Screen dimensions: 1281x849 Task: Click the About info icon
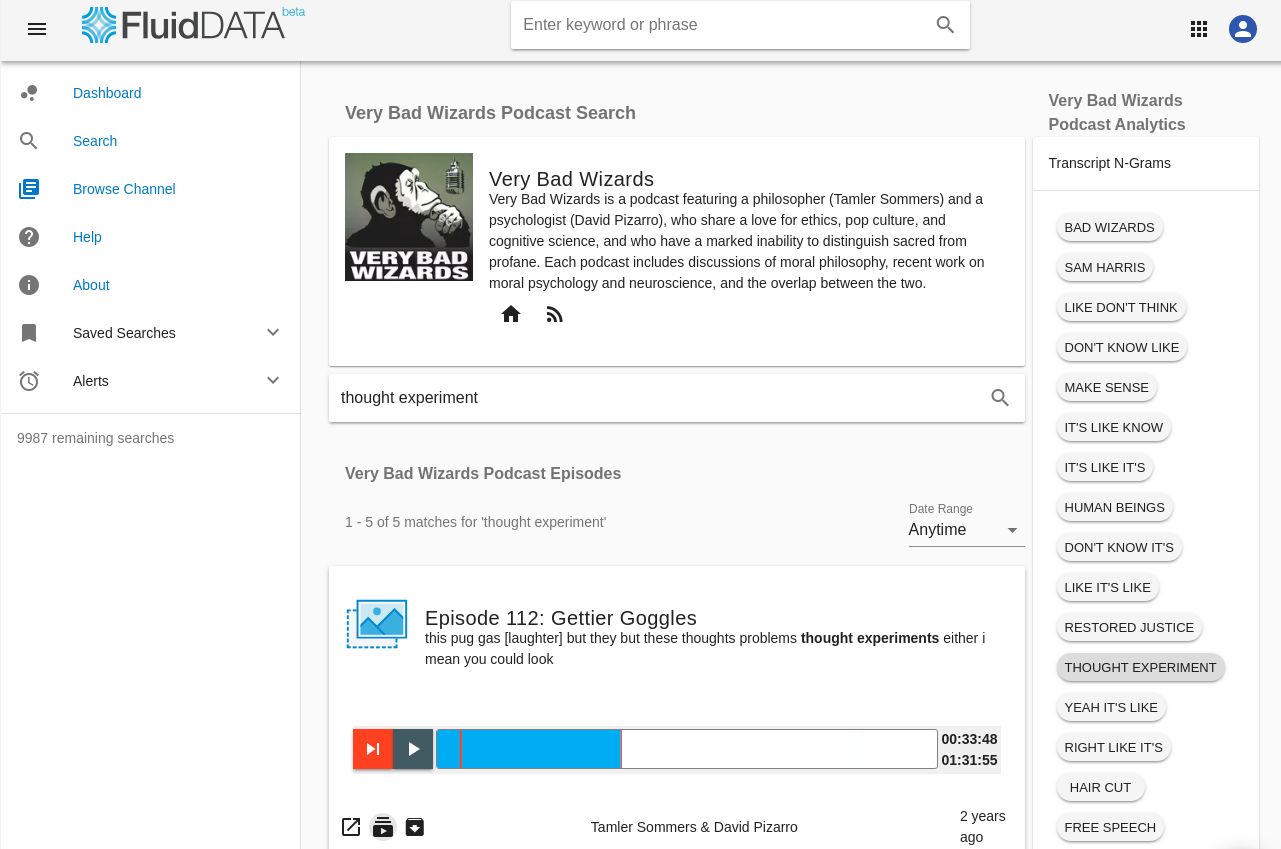coord(29,285)
